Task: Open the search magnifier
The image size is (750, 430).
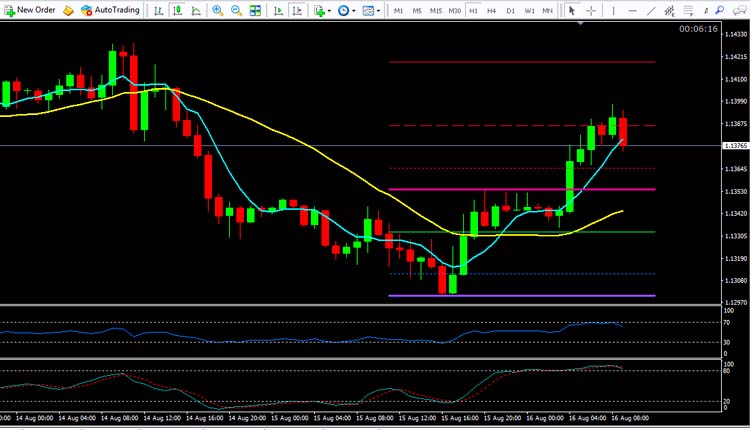Action: coord(720,10)
